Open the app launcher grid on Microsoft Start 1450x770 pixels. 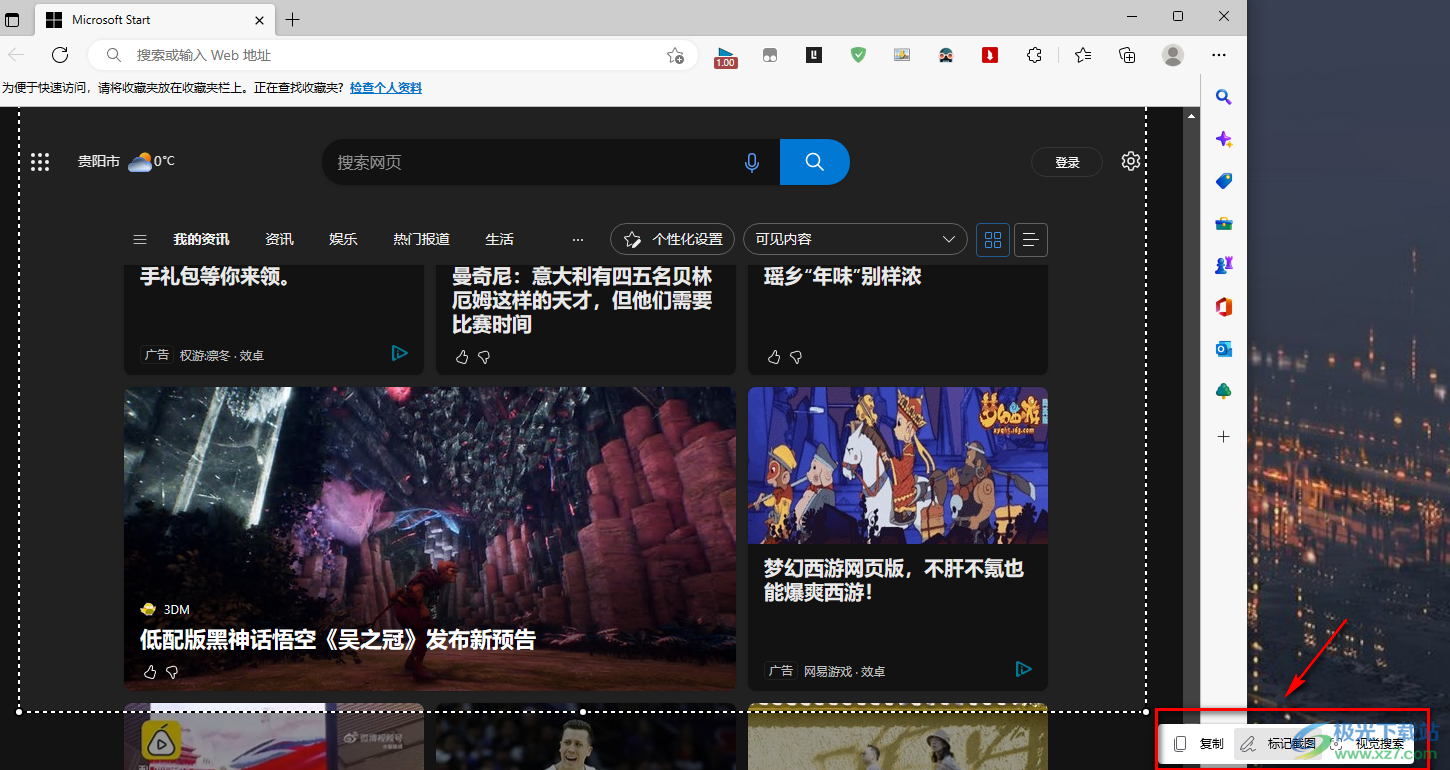[40, 162]
